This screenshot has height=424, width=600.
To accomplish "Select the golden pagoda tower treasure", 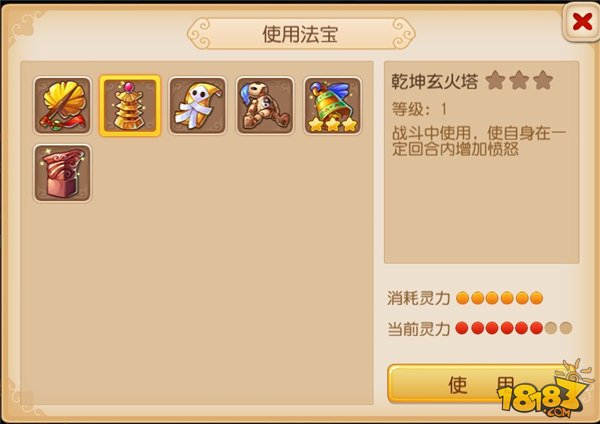I will coord(130,106).
